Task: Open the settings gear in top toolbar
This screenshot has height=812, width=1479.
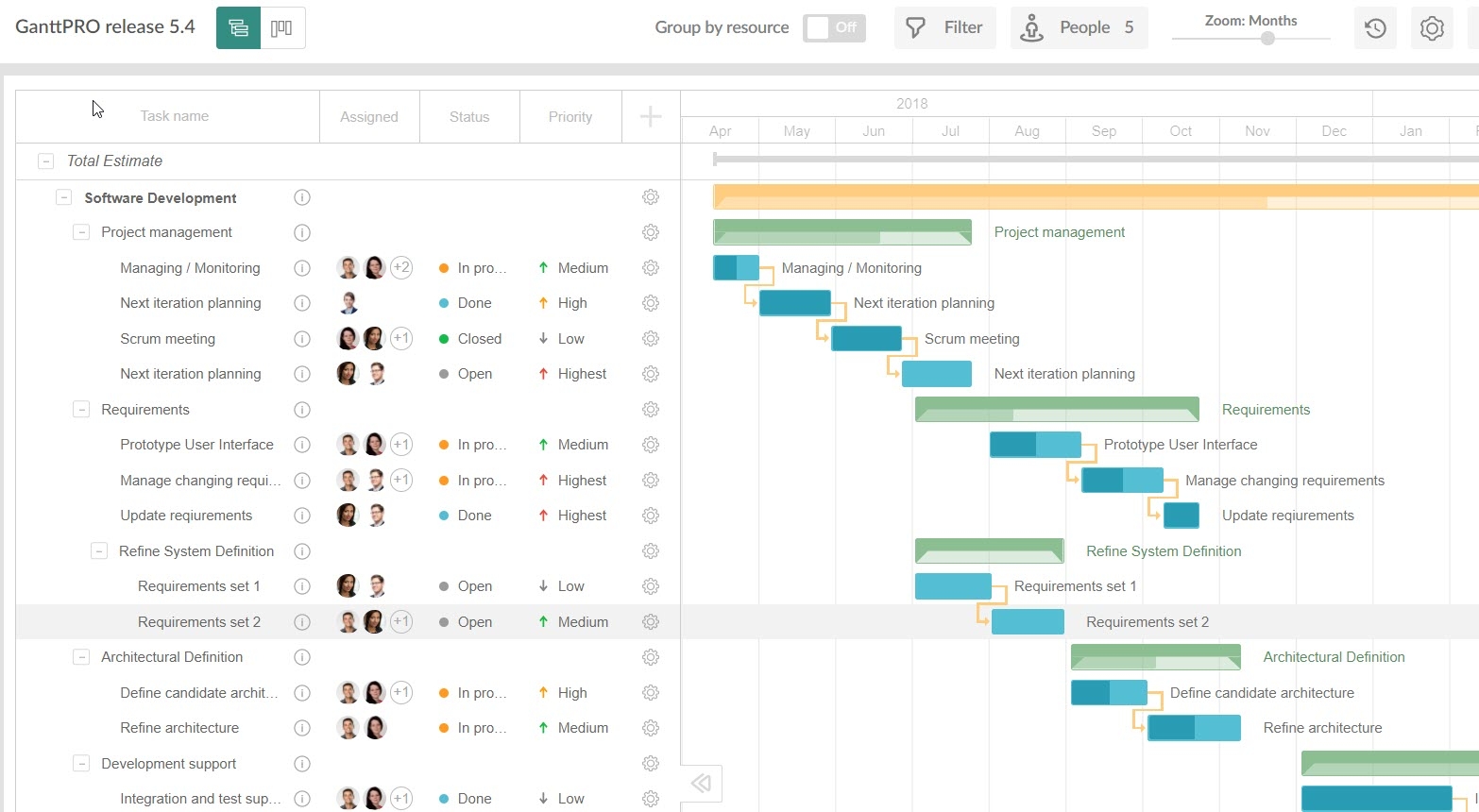Action: [x=1432, y=28]
